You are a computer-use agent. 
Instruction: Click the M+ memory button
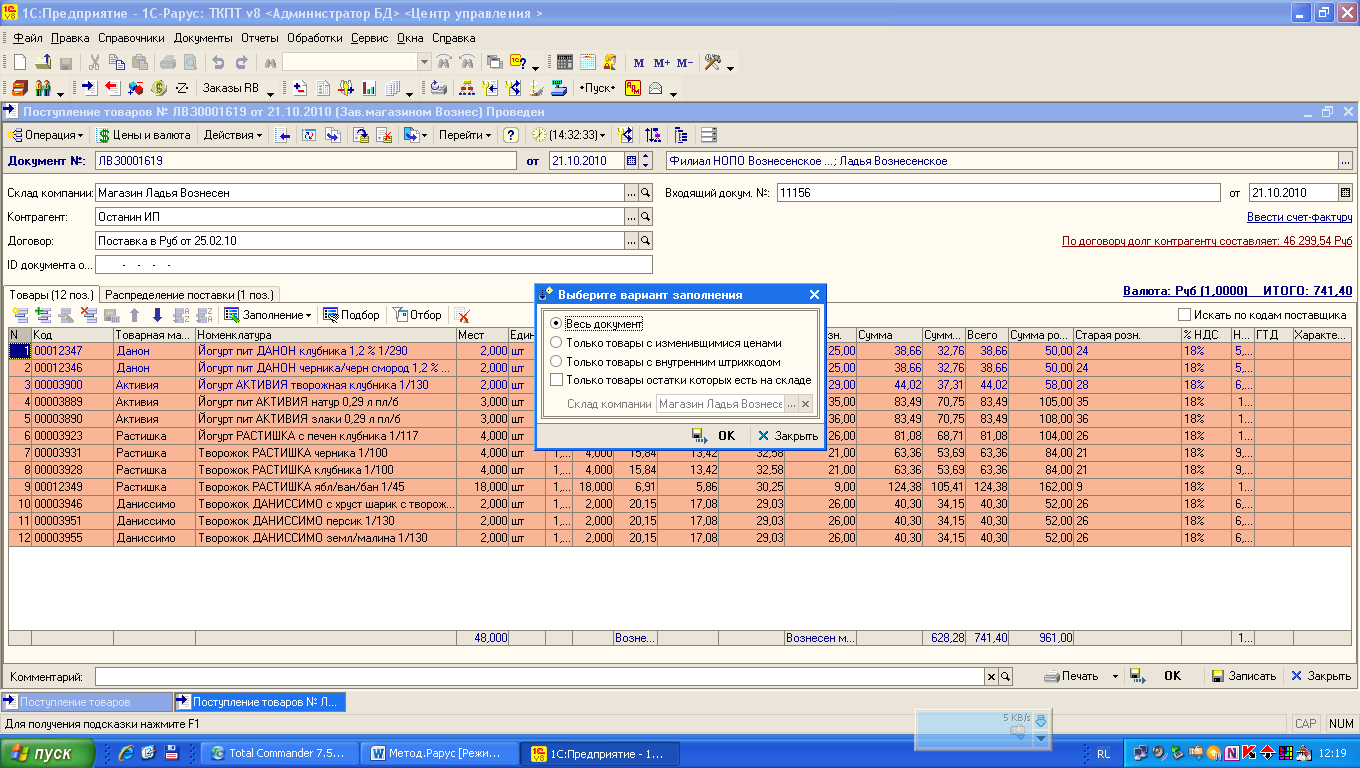tap(661, 63)
